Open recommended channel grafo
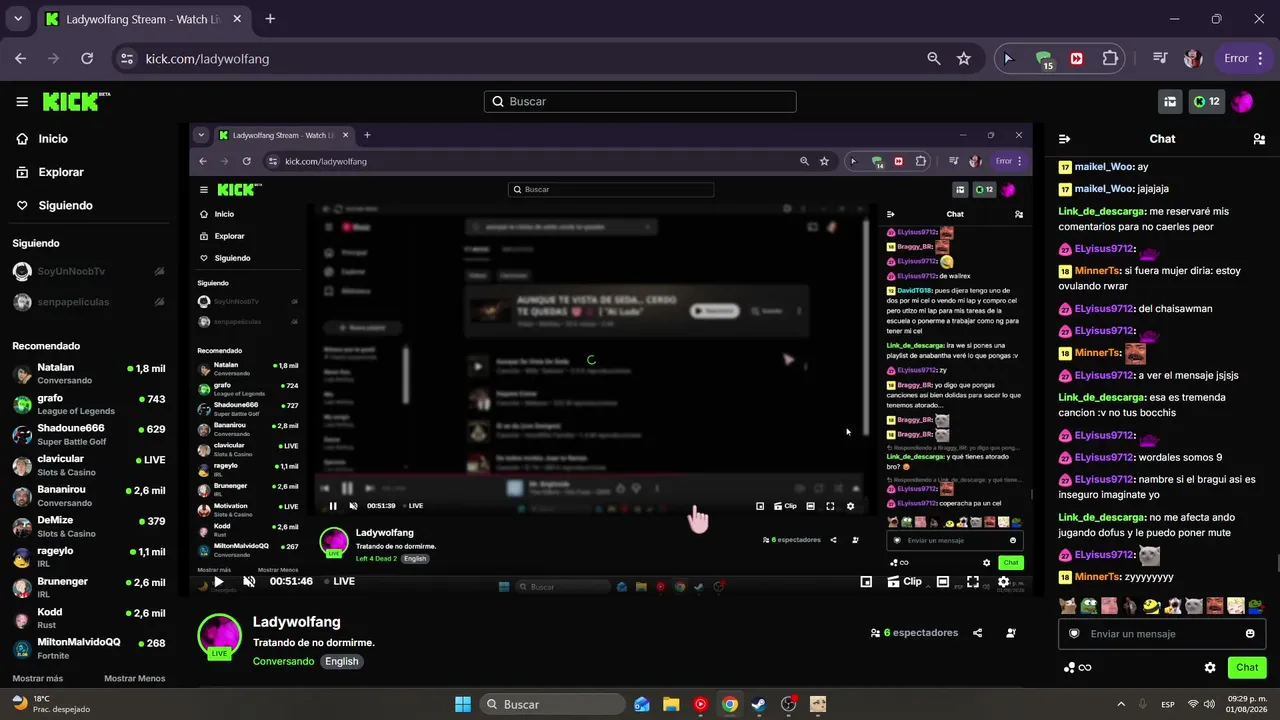 coord(88,404)
